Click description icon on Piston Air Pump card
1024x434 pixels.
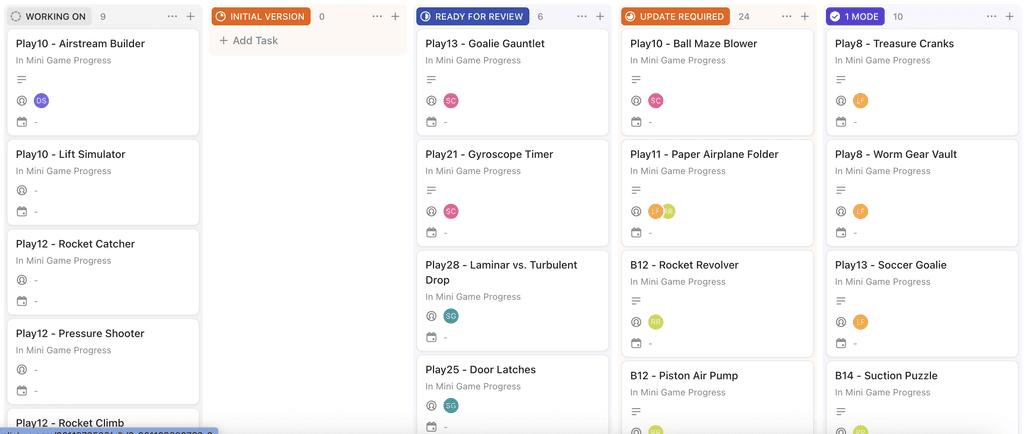pos(636,411)
